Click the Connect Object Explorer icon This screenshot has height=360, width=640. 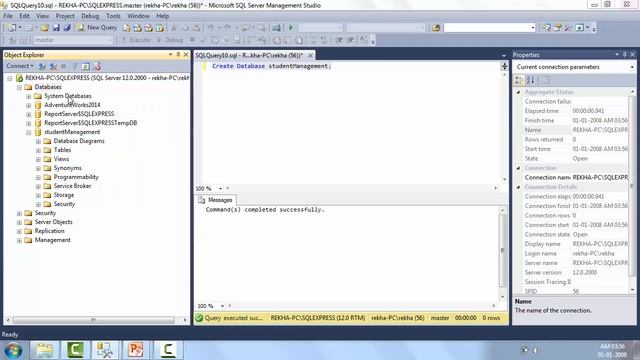[x=42, y=66]
